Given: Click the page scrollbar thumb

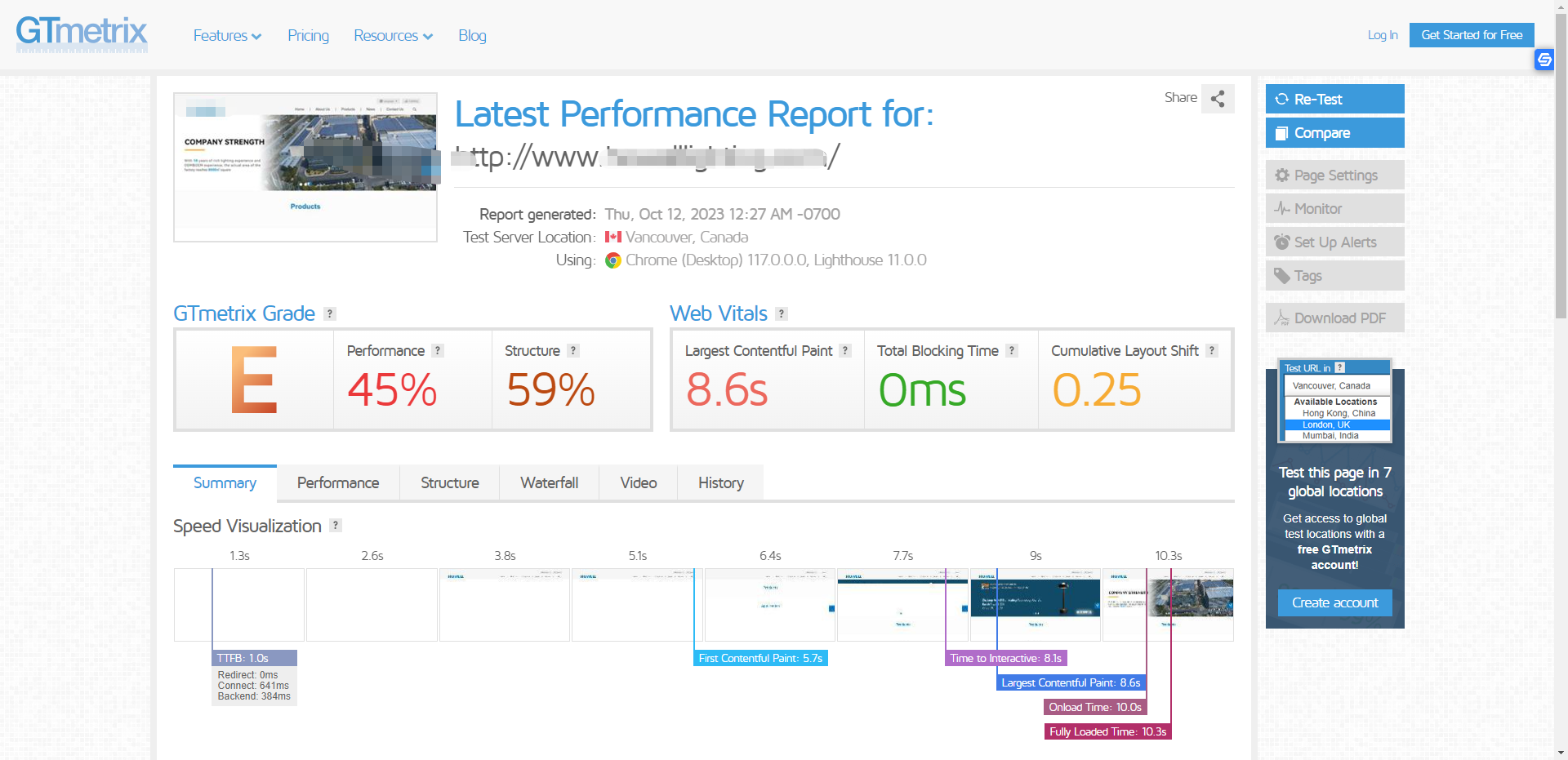Looking at the screenshot, I should 1561,163.
